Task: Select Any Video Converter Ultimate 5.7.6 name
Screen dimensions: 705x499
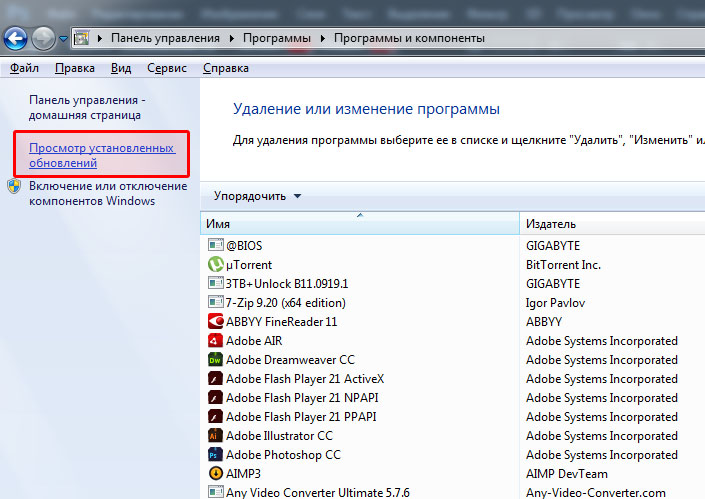Action: pos(318,492)
